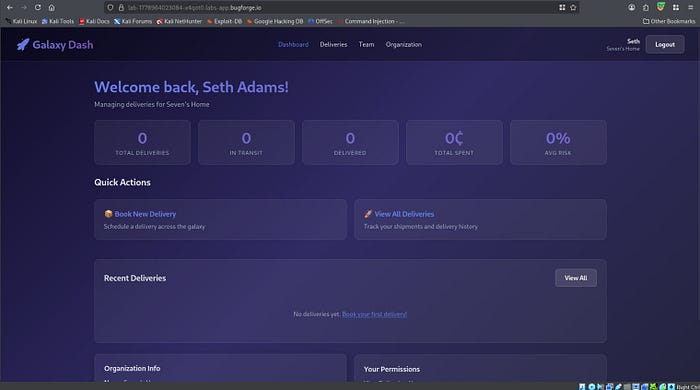The height and width of the screenshot is (390, 700).
Task: Select the Delivered stat card
Action: [350, 142]
